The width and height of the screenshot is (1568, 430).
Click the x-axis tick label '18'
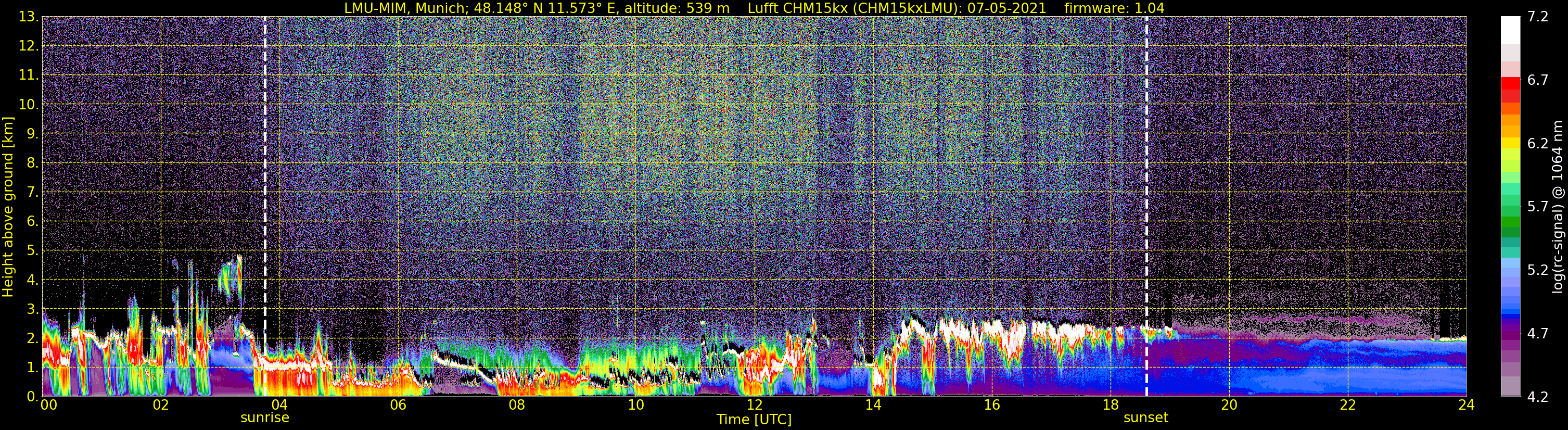pos(1110,405)
